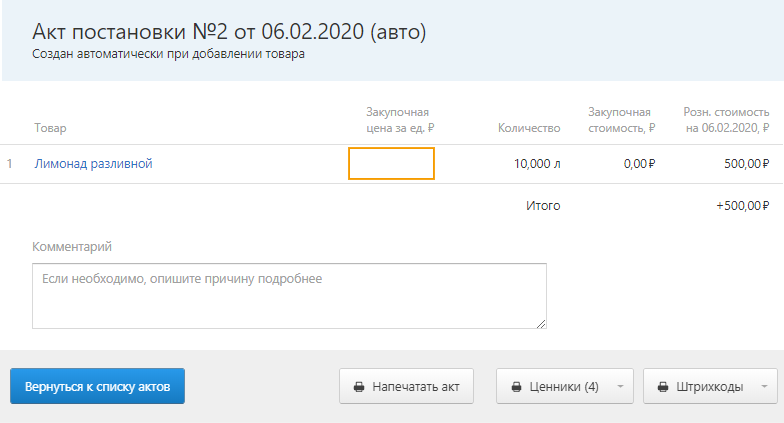Screen dimensions: 784x423
Task: Select the Товар column header
Action: pyautogui.click(x=50, y=128)
